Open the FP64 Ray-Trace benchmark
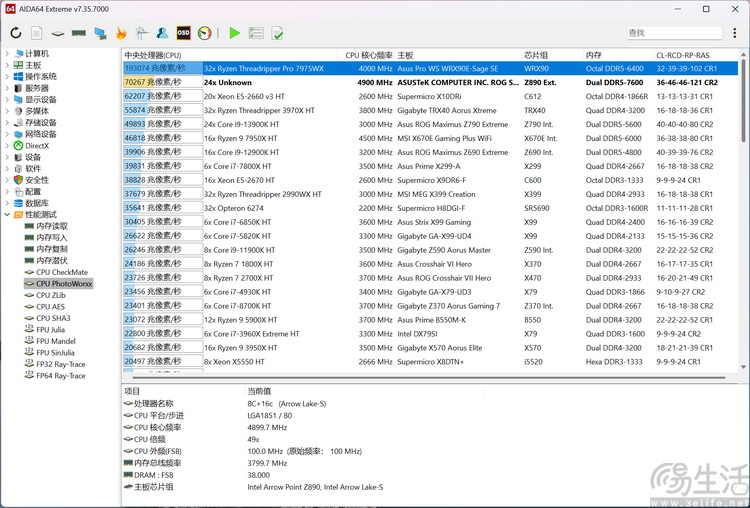Image resolution: width=750 pixels, height=508 pixels. tap(55, 375)
